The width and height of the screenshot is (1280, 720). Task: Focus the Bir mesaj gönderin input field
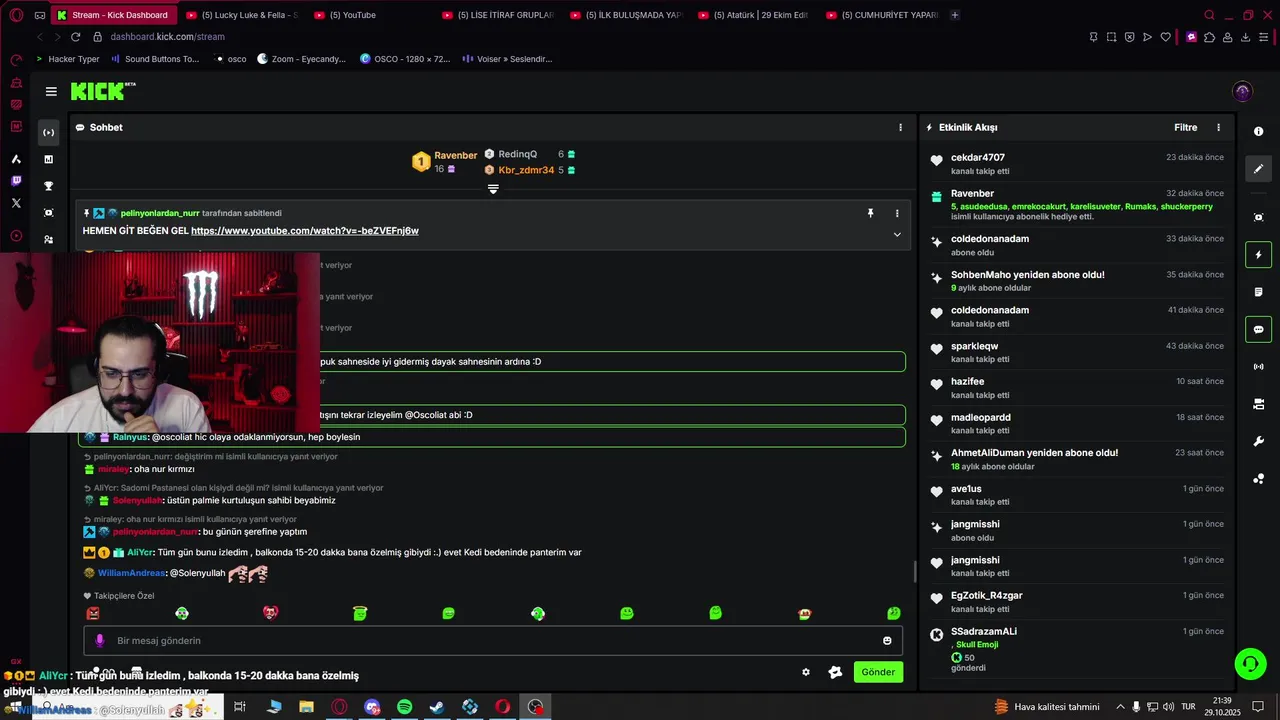(492, 641)
